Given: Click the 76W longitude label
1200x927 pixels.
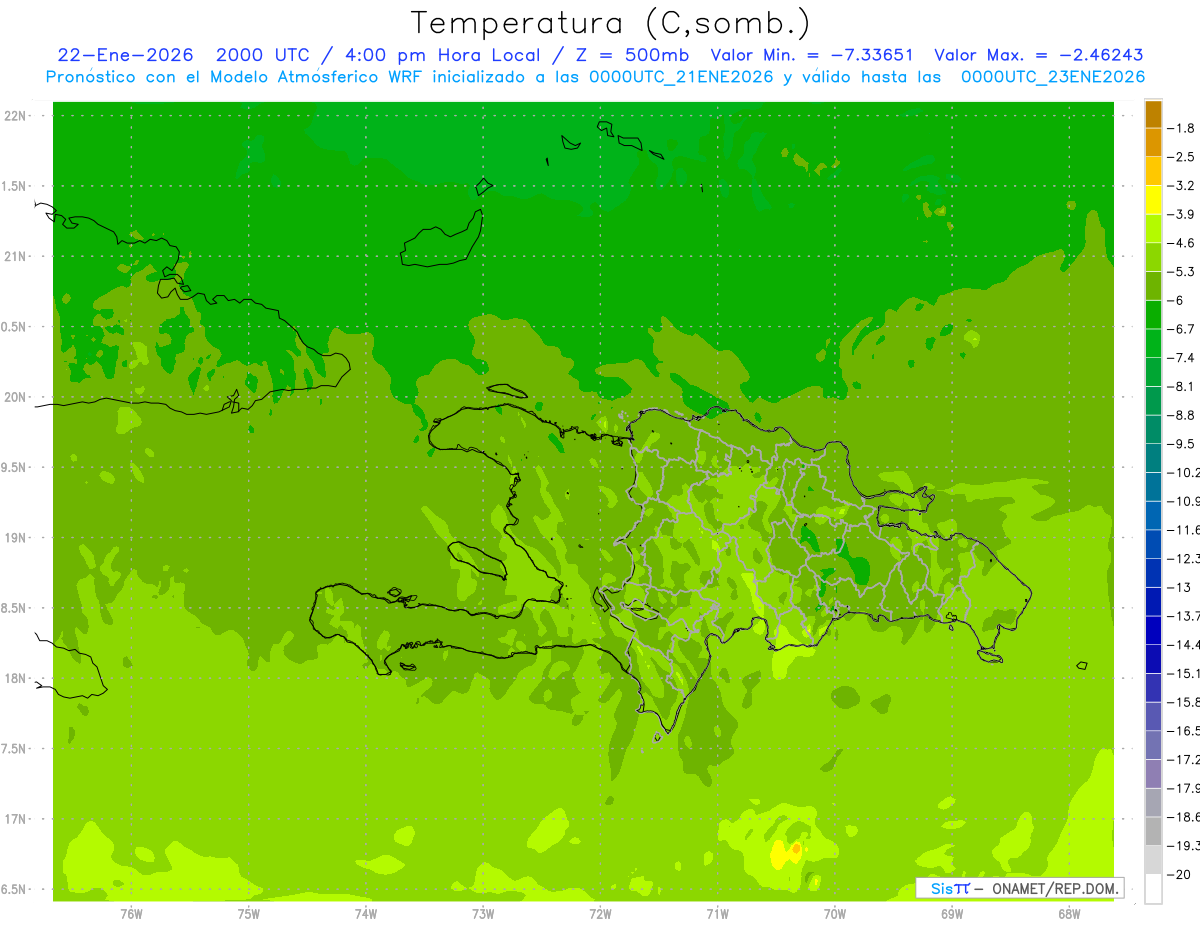Looking at the screenshot, I should pyautogui.click(x=131, y=913).
